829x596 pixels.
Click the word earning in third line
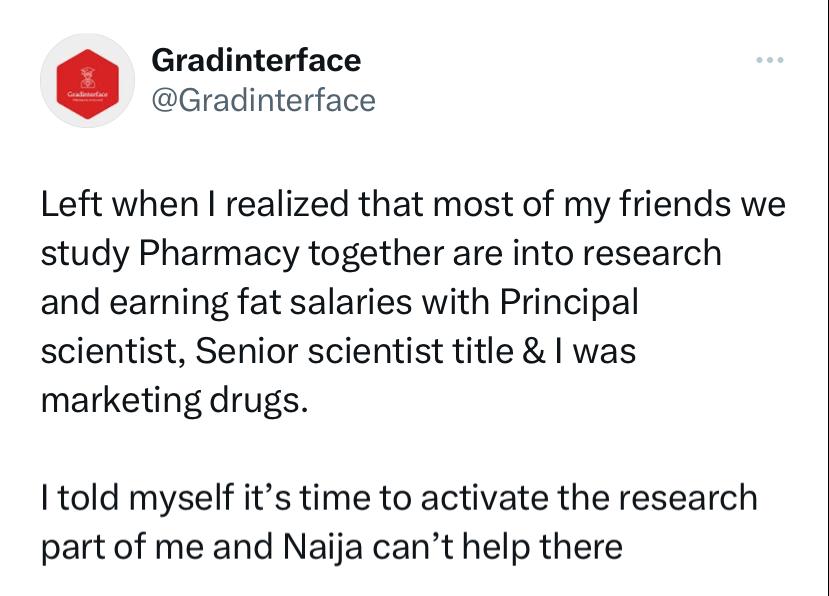click(x=169, y=303)
